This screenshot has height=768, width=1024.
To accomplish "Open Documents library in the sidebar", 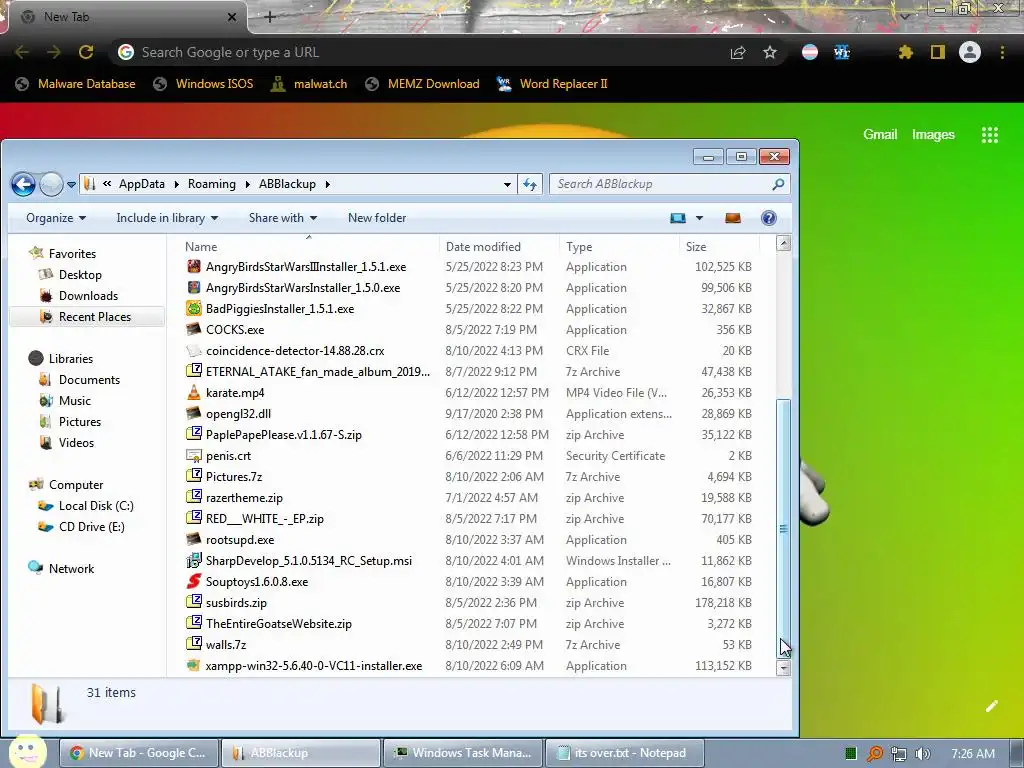I will click(x=89, y=380).
